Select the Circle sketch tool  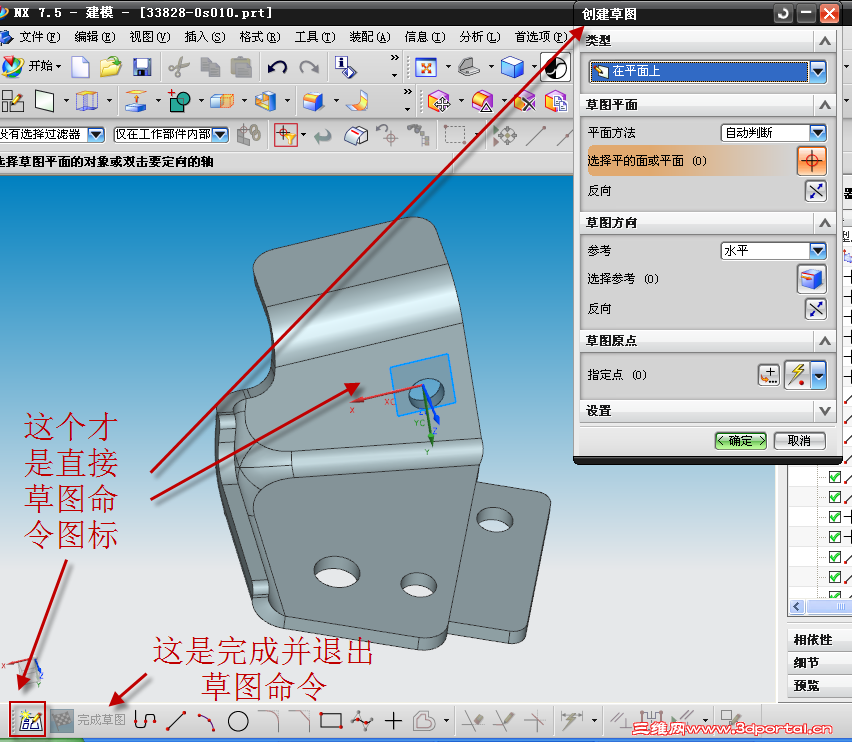click(x=238, y=721)
